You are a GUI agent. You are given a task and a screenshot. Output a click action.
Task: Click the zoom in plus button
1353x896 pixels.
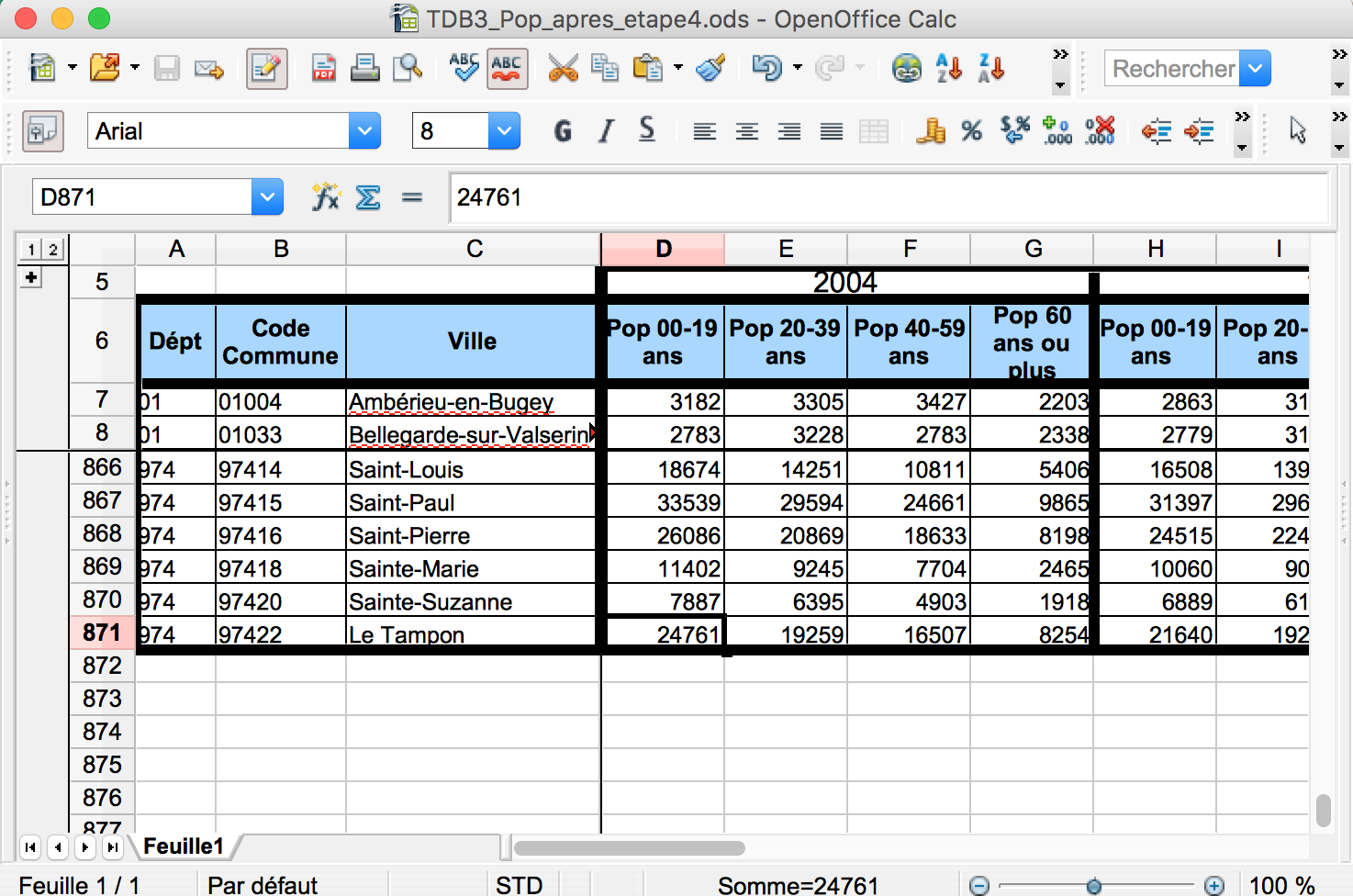[1213, 885]
